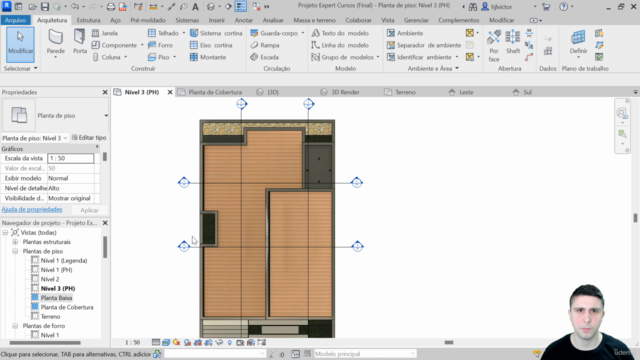The height and width of the screenshot is (360, 640).
Task: Click the Ambiente room tool
Action: click(405, 33)
